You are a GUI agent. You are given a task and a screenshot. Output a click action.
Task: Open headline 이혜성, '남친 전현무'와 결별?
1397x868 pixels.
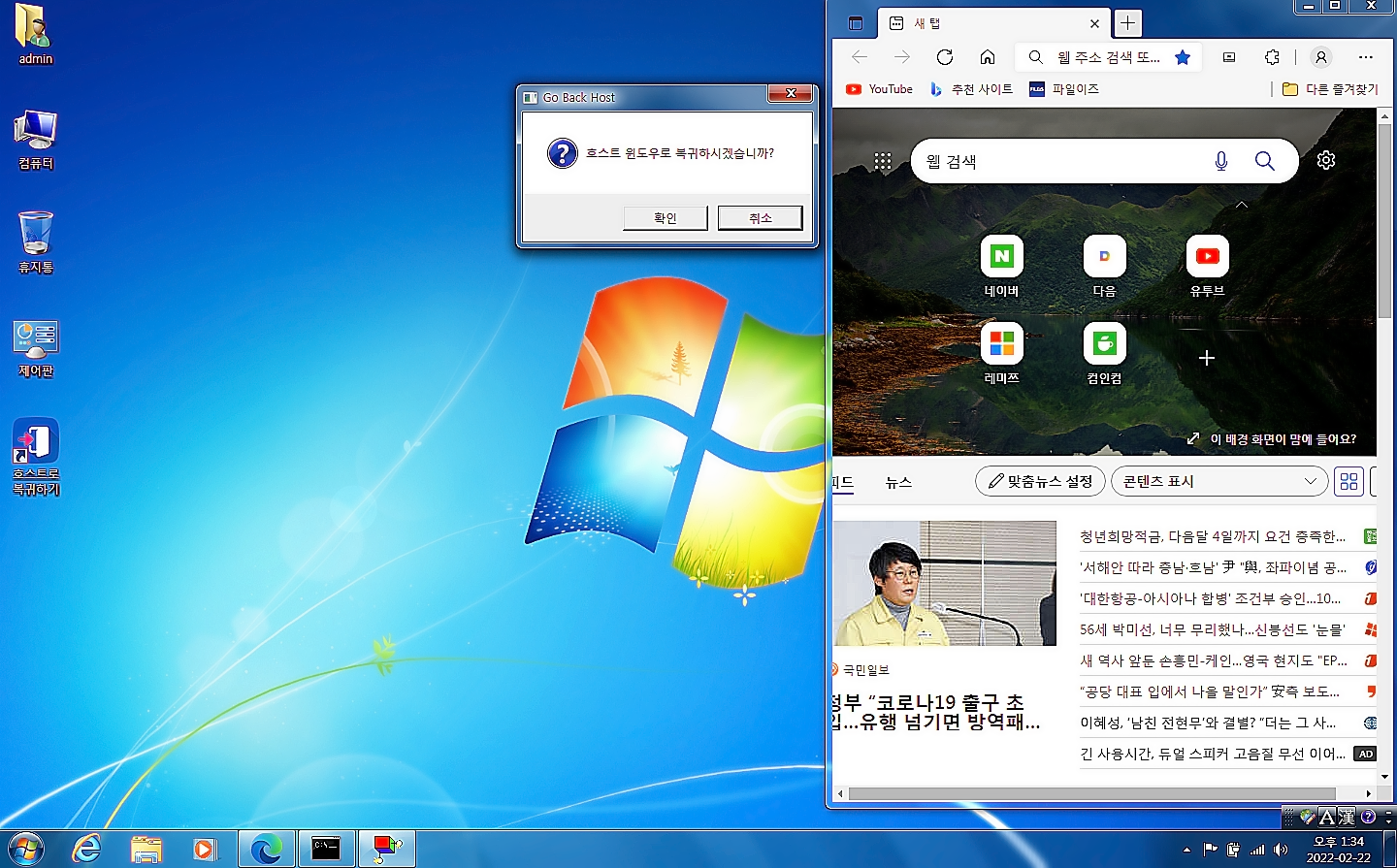1208,723
